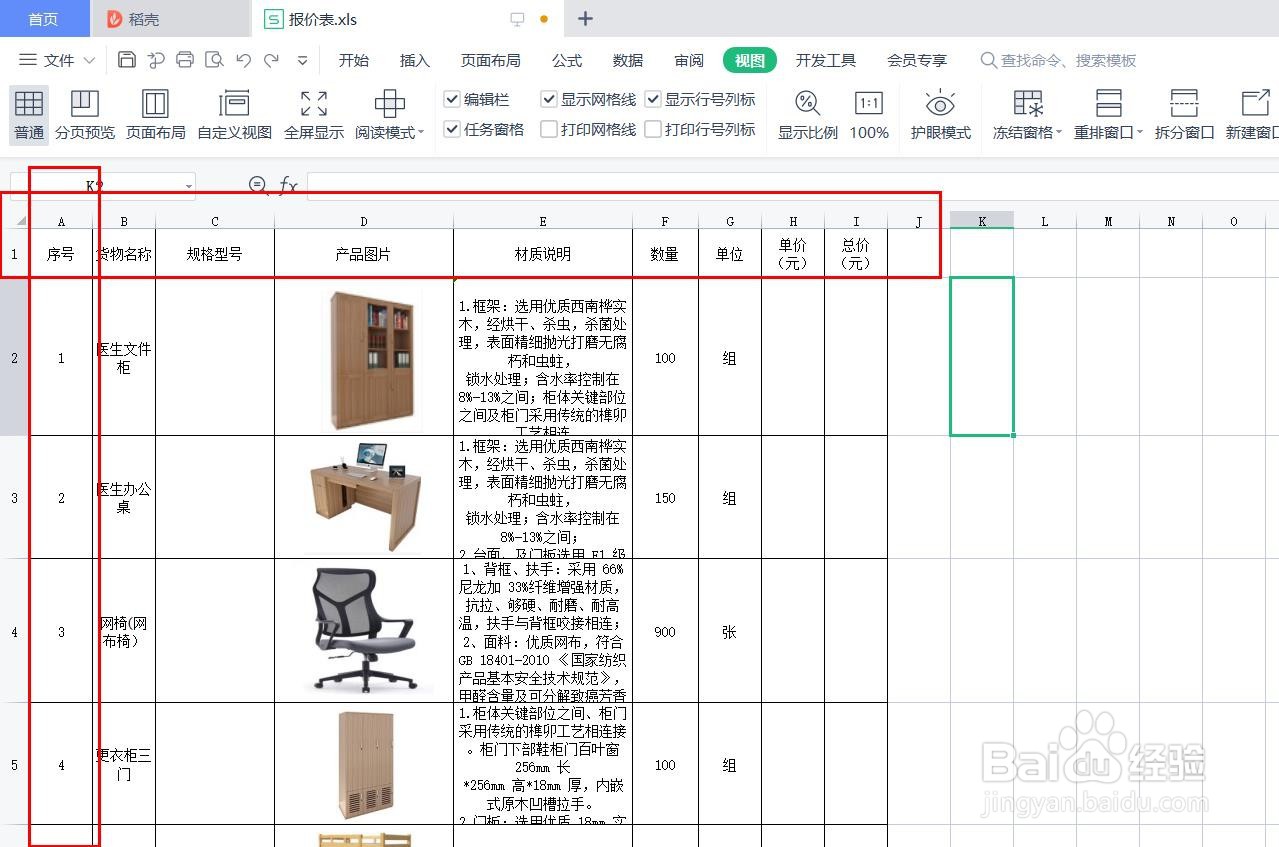This screenshot has height=847, width=1279.
Task: Click the 100% zoom button
Action: tap(868, 113)
